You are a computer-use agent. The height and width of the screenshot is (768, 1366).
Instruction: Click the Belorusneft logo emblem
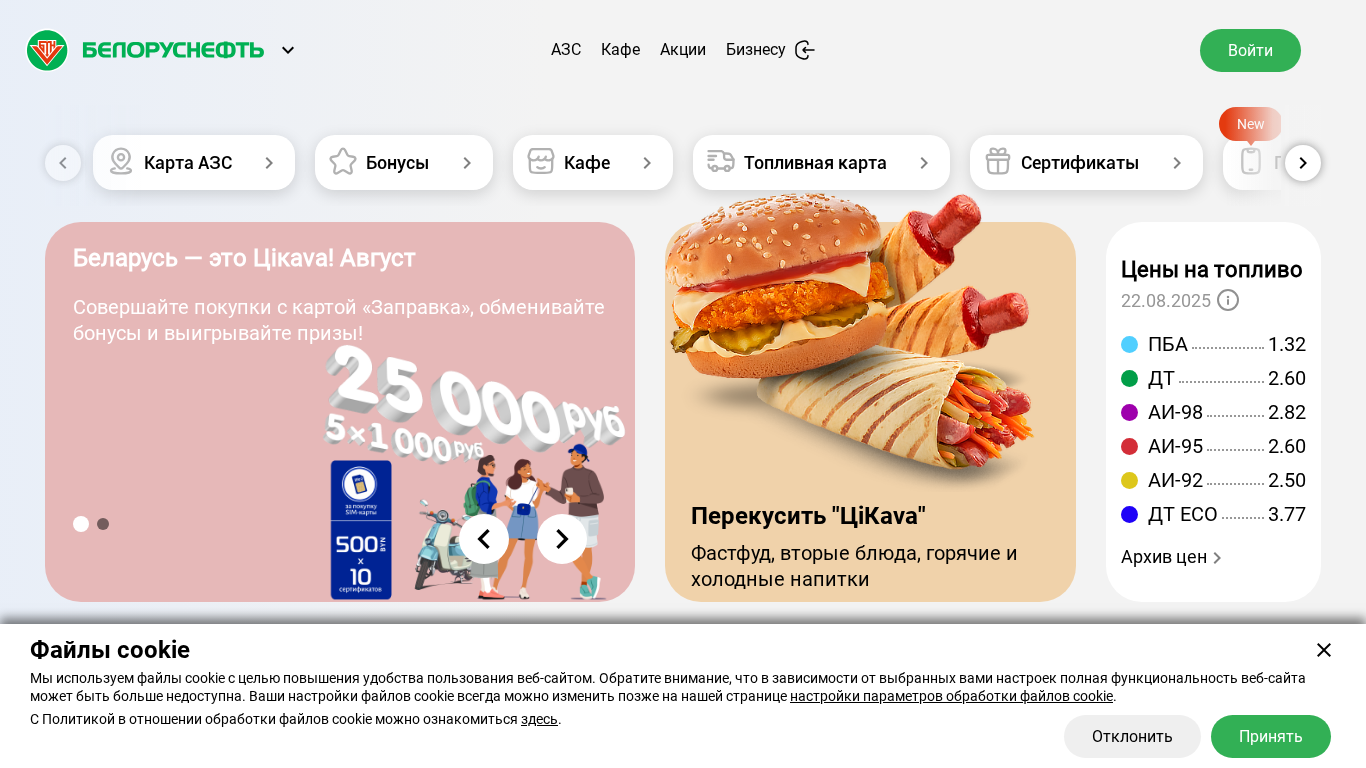[47, 50]
